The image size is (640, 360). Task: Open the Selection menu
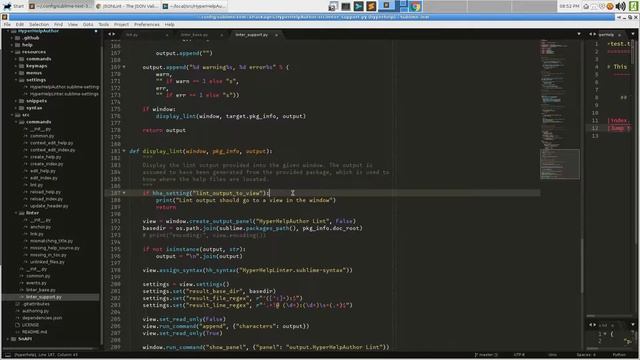[39, 24]
